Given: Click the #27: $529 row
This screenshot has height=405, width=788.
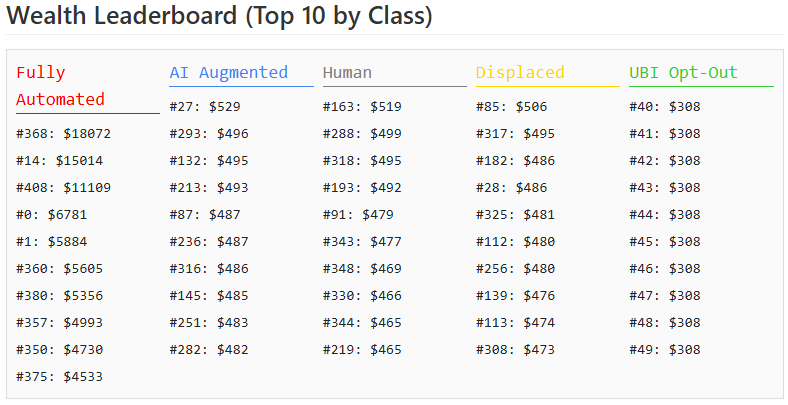Looking at the screenshot, I should pos(205,107).
